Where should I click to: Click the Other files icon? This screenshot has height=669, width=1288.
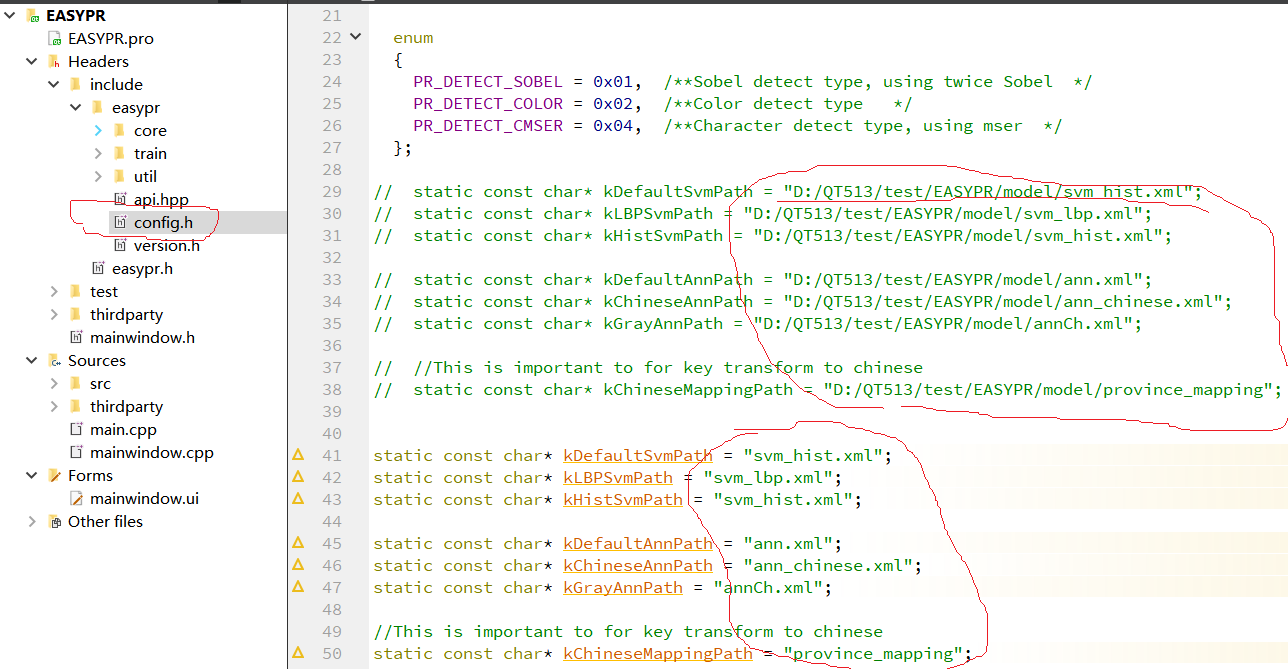pyautogui.click(x=54, y=521)
